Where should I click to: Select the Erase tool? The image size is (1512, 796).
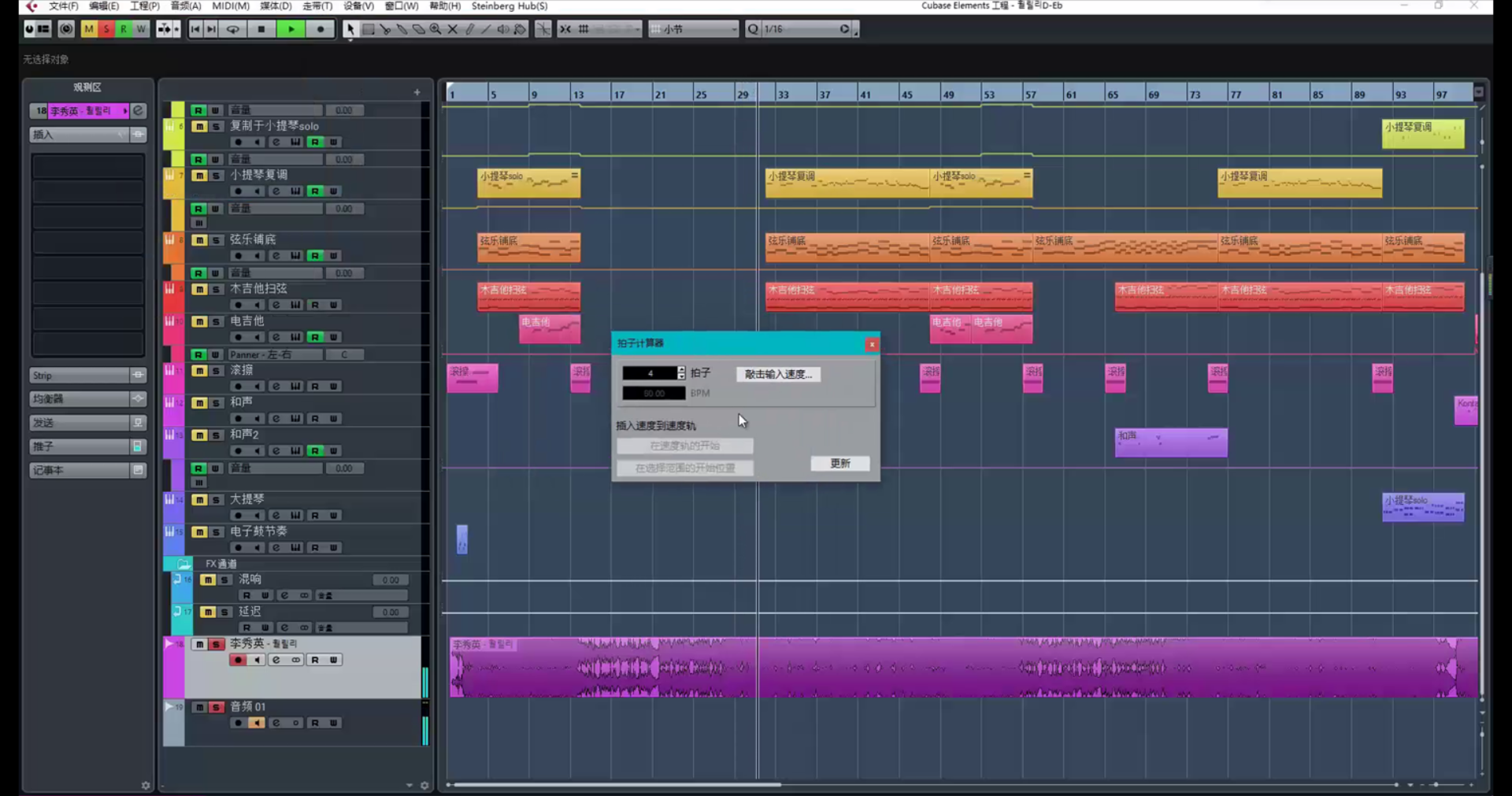[x=418, y=29]
